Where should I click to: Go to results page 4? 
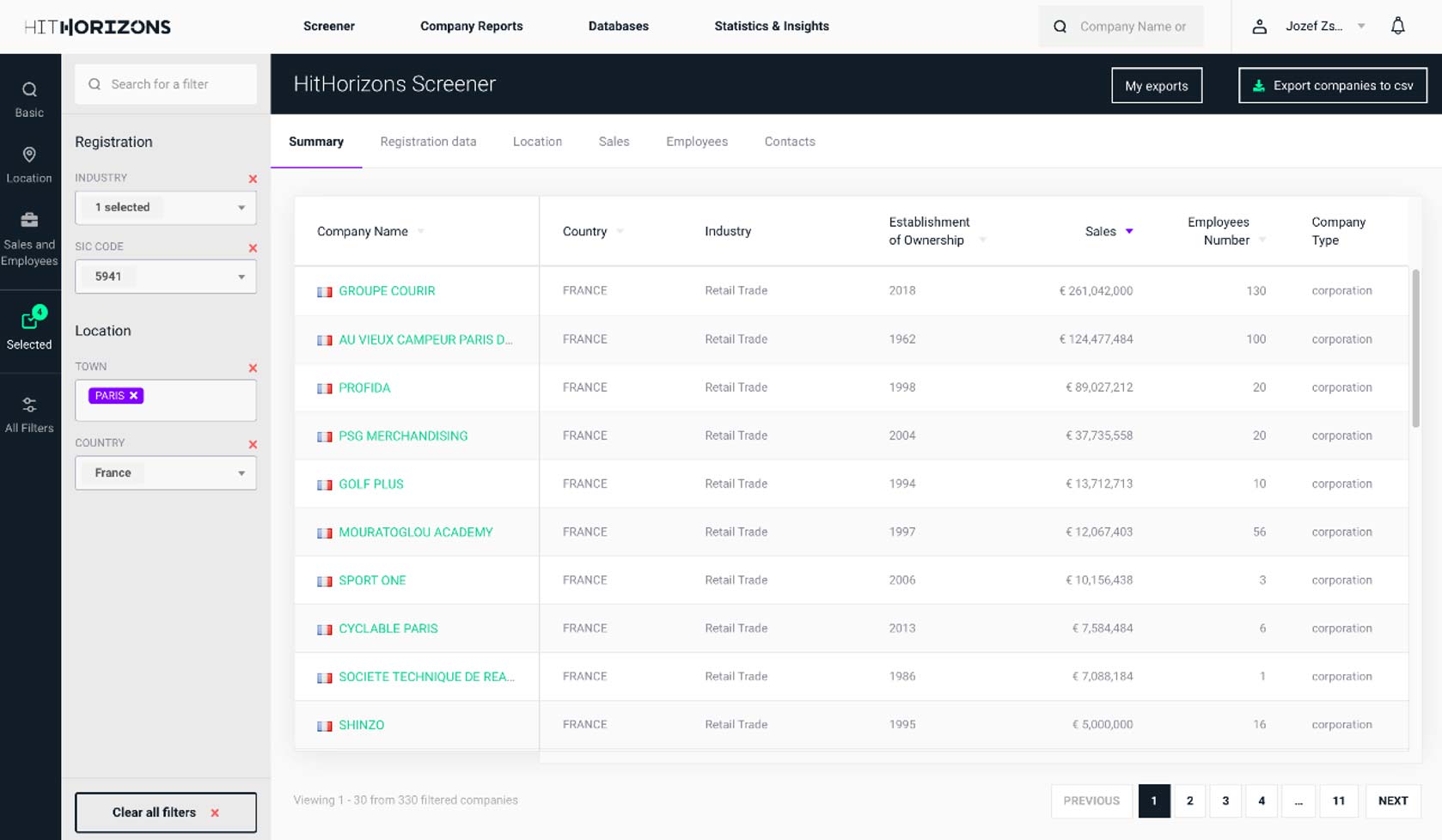tap(1262, 801)
